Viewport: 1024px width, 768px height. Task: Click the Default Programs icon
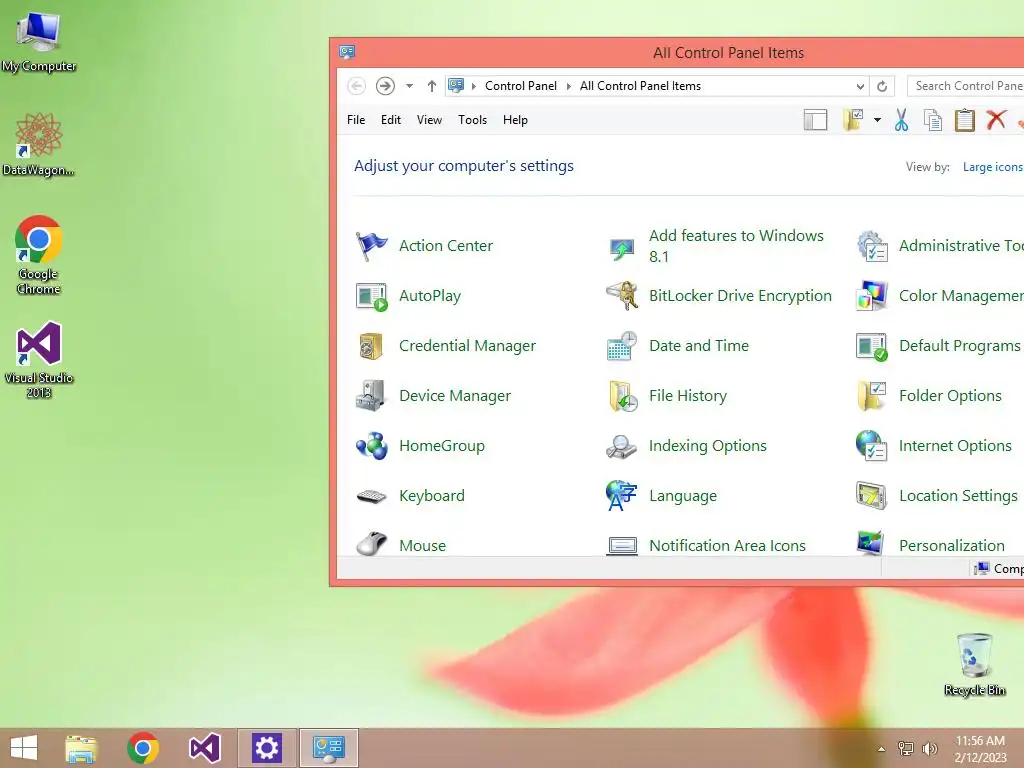coord(872,346)
